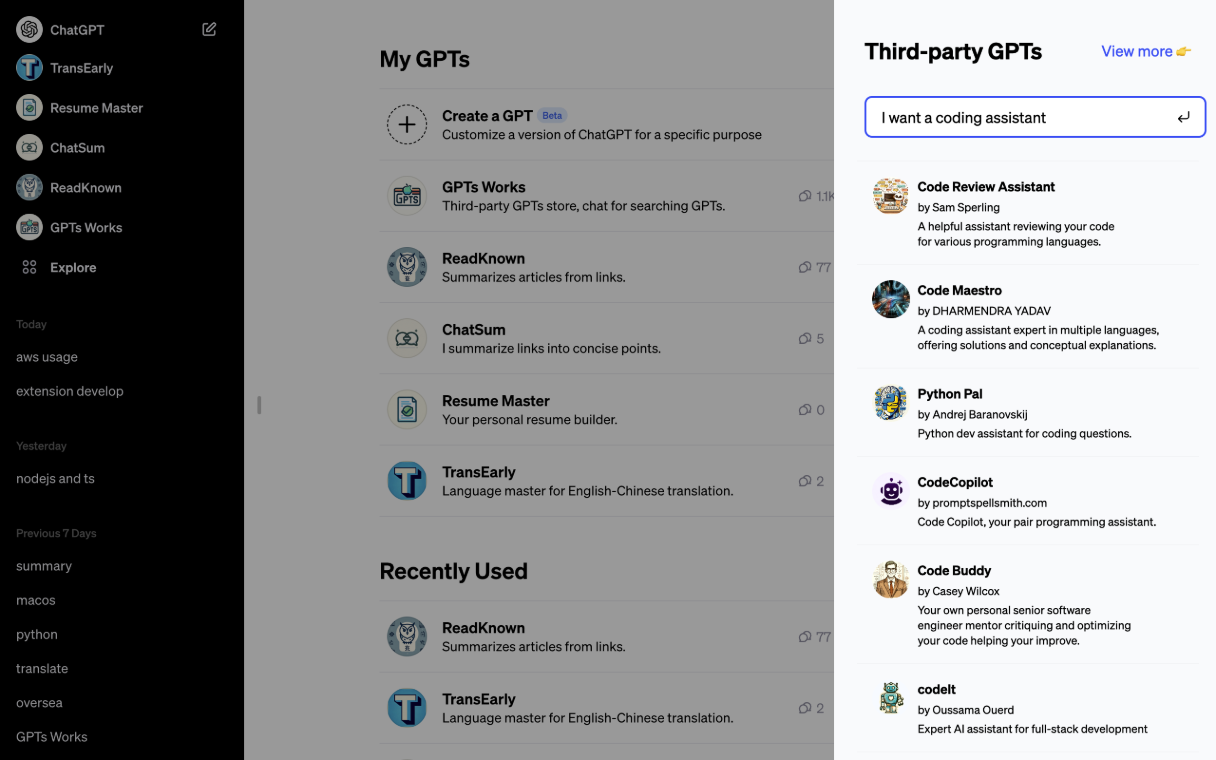Open TransEarly icon in sidebar
This screenshot has width=1216, height=760.
[x=29, y=68]
